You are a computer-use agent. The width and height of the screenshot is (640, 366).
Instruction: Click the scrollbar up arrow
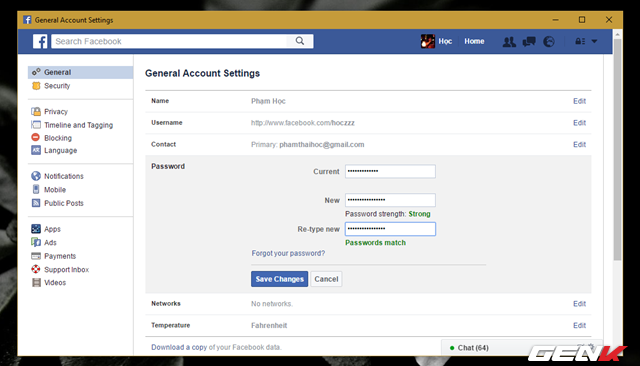618,34
